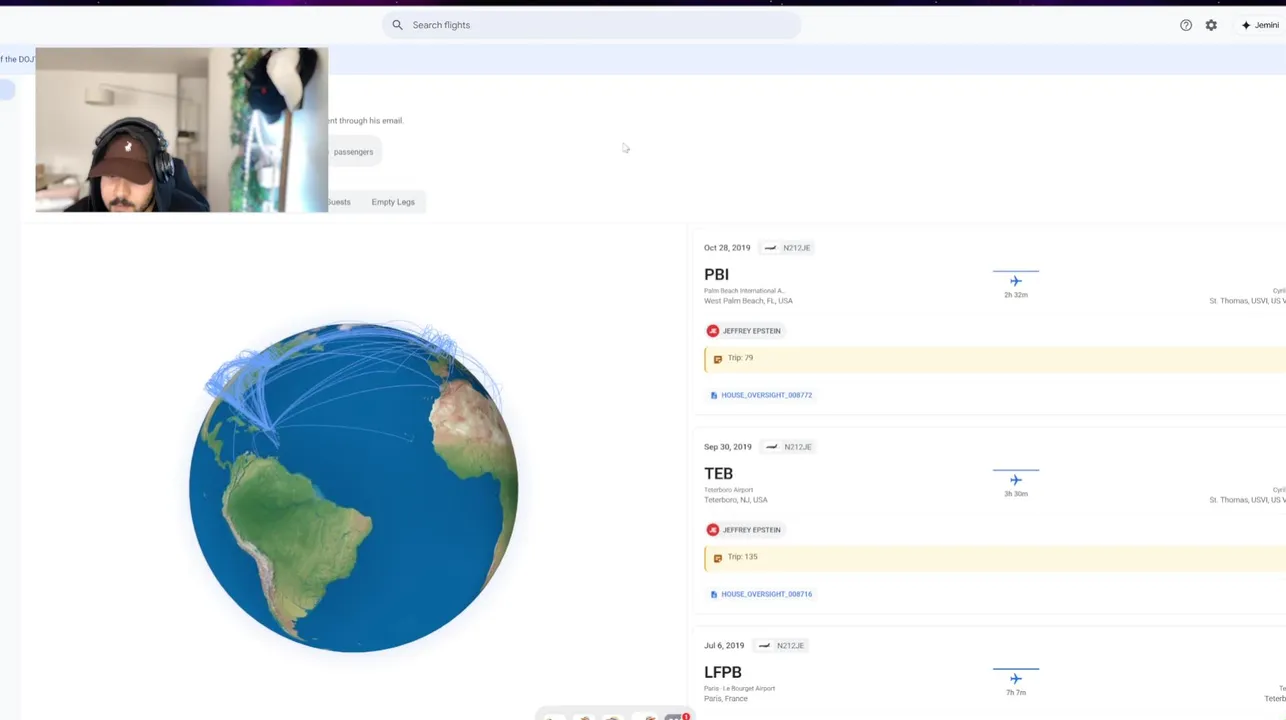Click the Paris - Le Bourget Airport label

740,689
